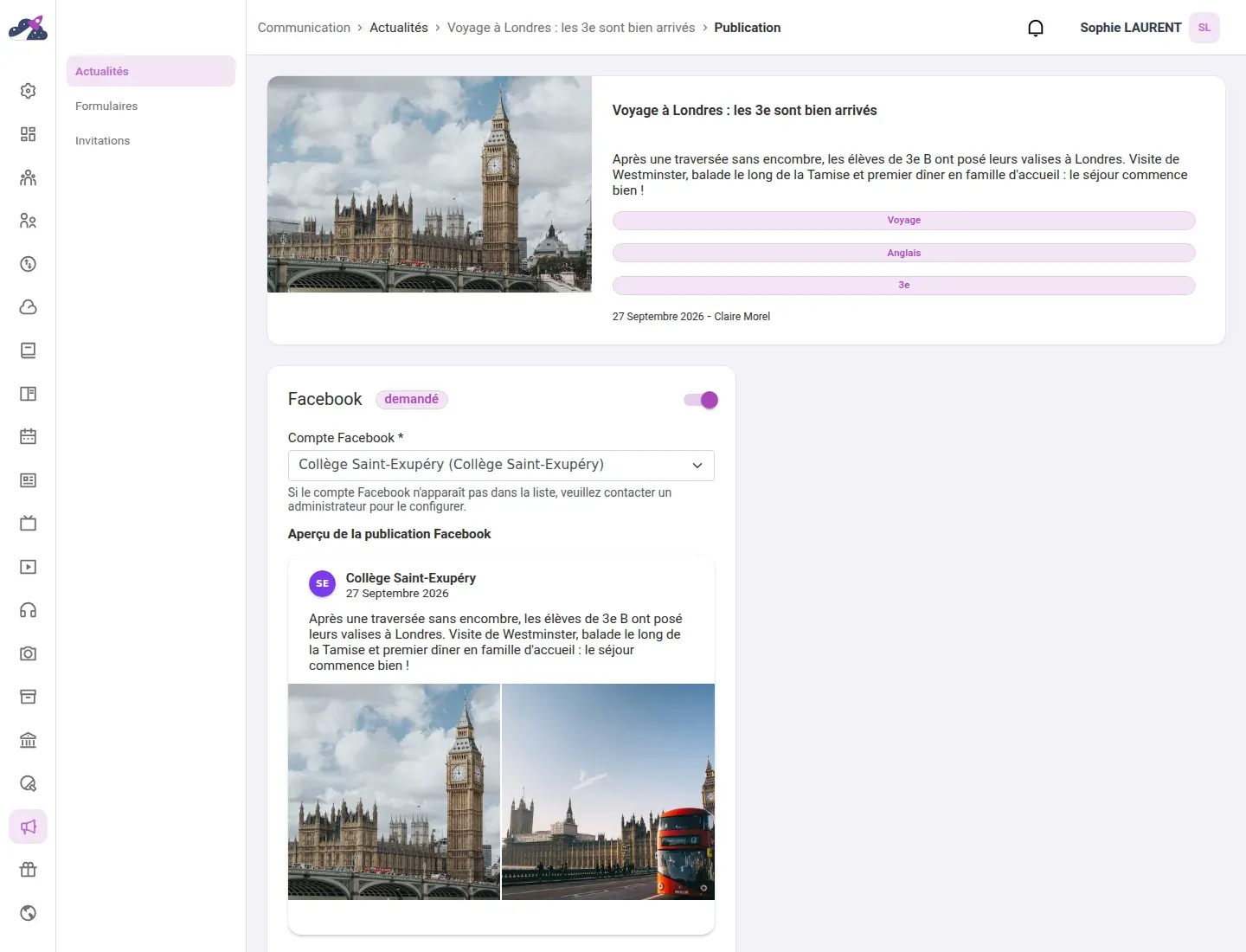Viewport: 1246px width, 952px height.
Task: Open the settings gear in sidebar
Action: (x=28, y=91)
